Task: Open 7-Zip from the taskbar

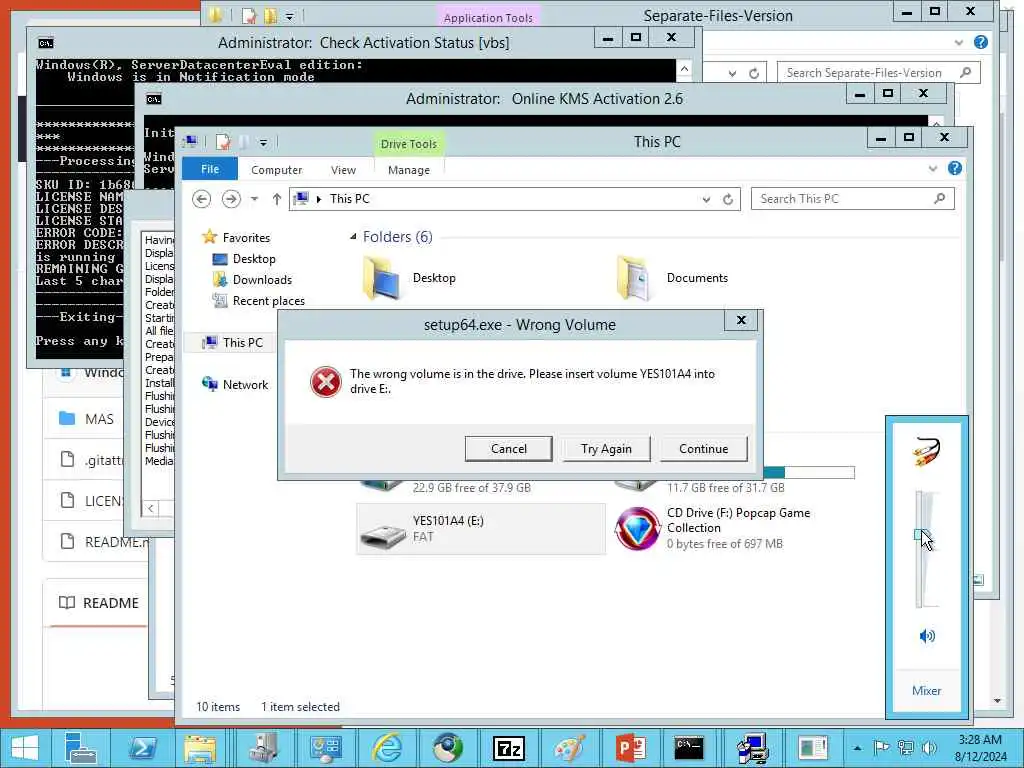Action: tap(509, 748)
